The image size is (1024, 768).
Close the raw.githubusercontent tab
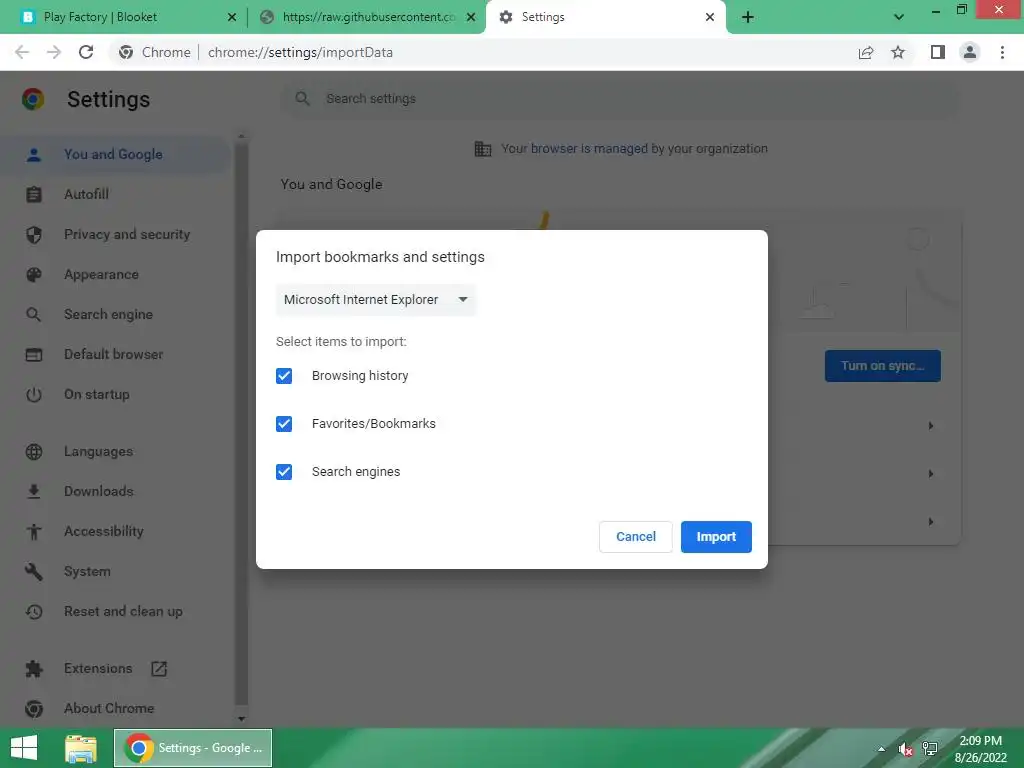point(470,17)
